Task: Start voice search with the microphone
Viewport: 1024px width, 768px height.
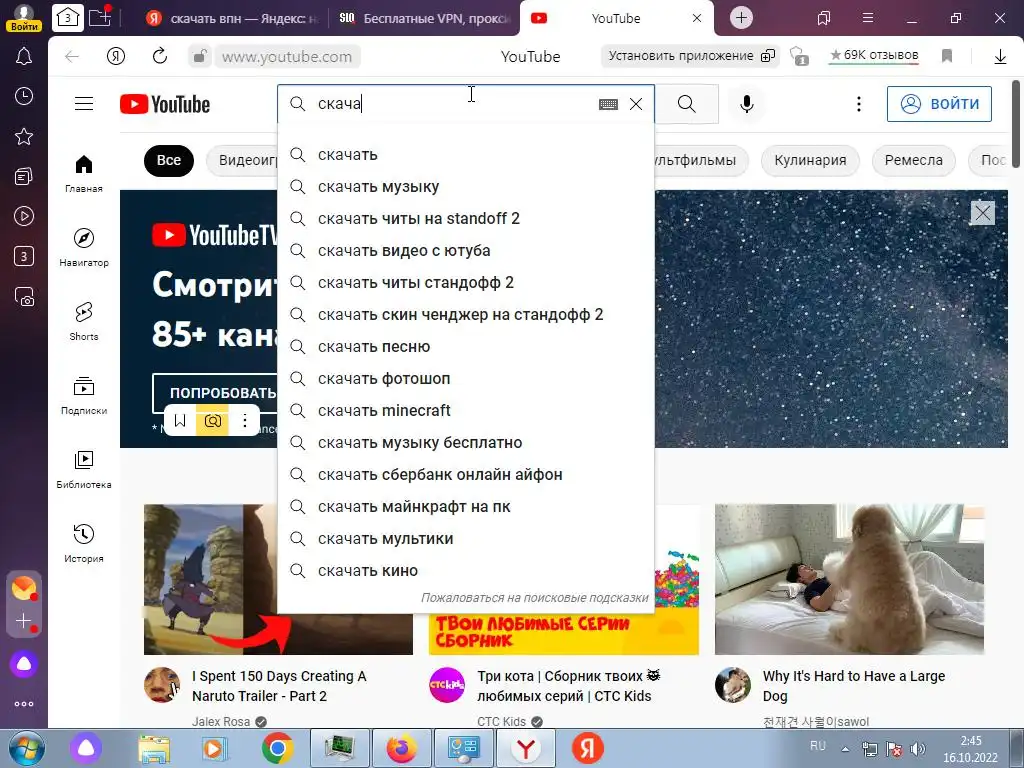Action: [x=746, y=104]
